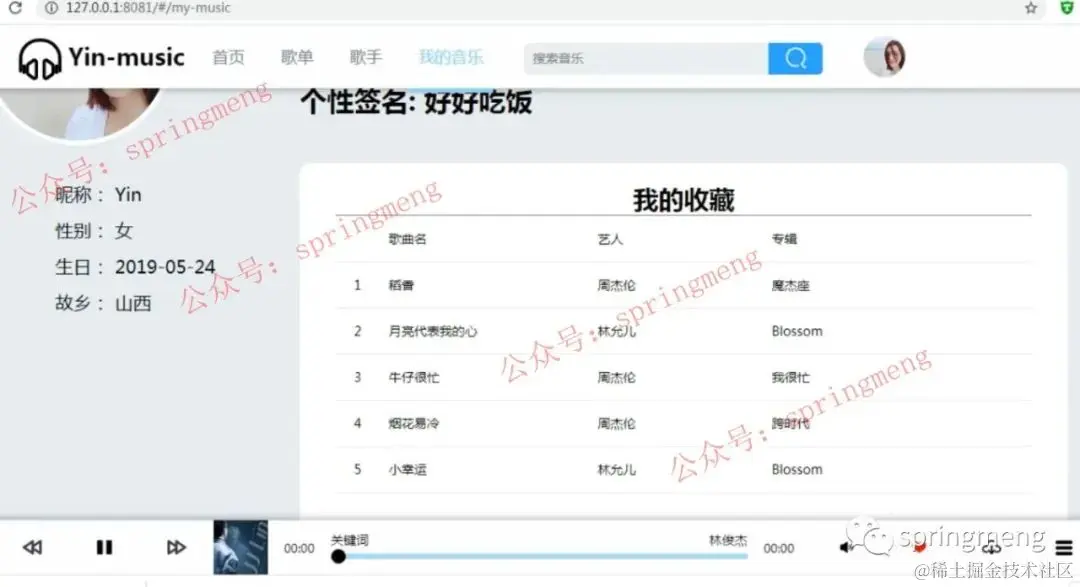The height and width of the screenshot is (587, 1080).
Task: Go to 首页 home tab
Action: pos(228,57)
